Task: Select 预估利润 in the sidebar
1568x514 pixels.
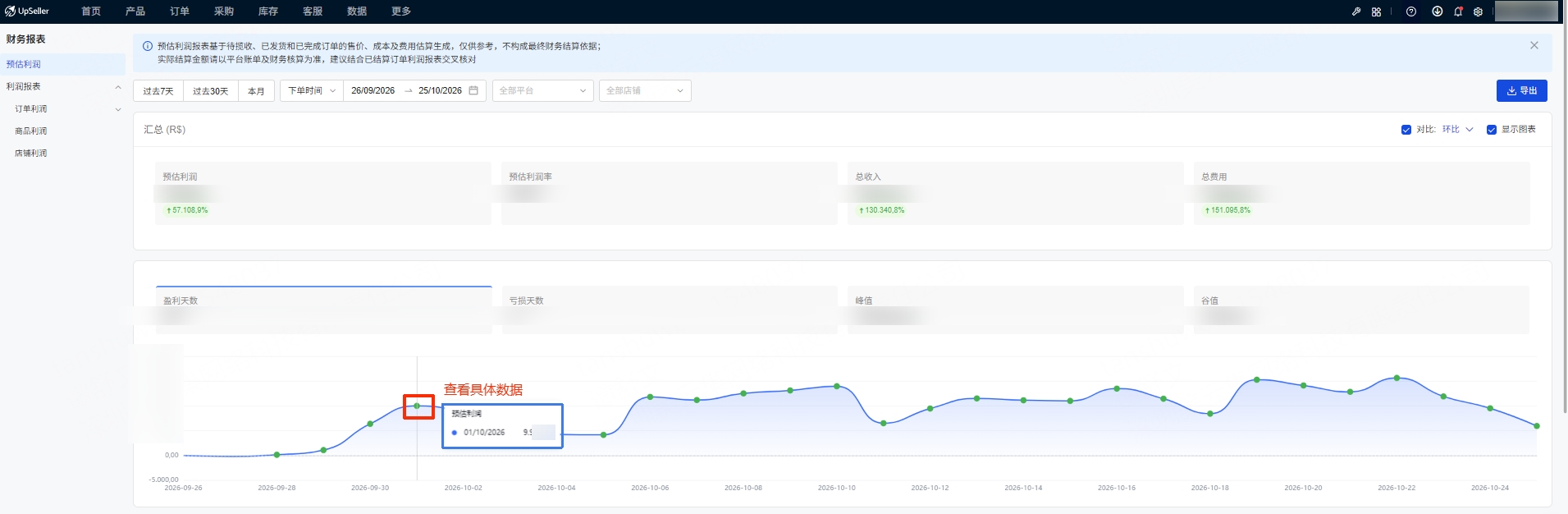Action: tap(62, 64)
